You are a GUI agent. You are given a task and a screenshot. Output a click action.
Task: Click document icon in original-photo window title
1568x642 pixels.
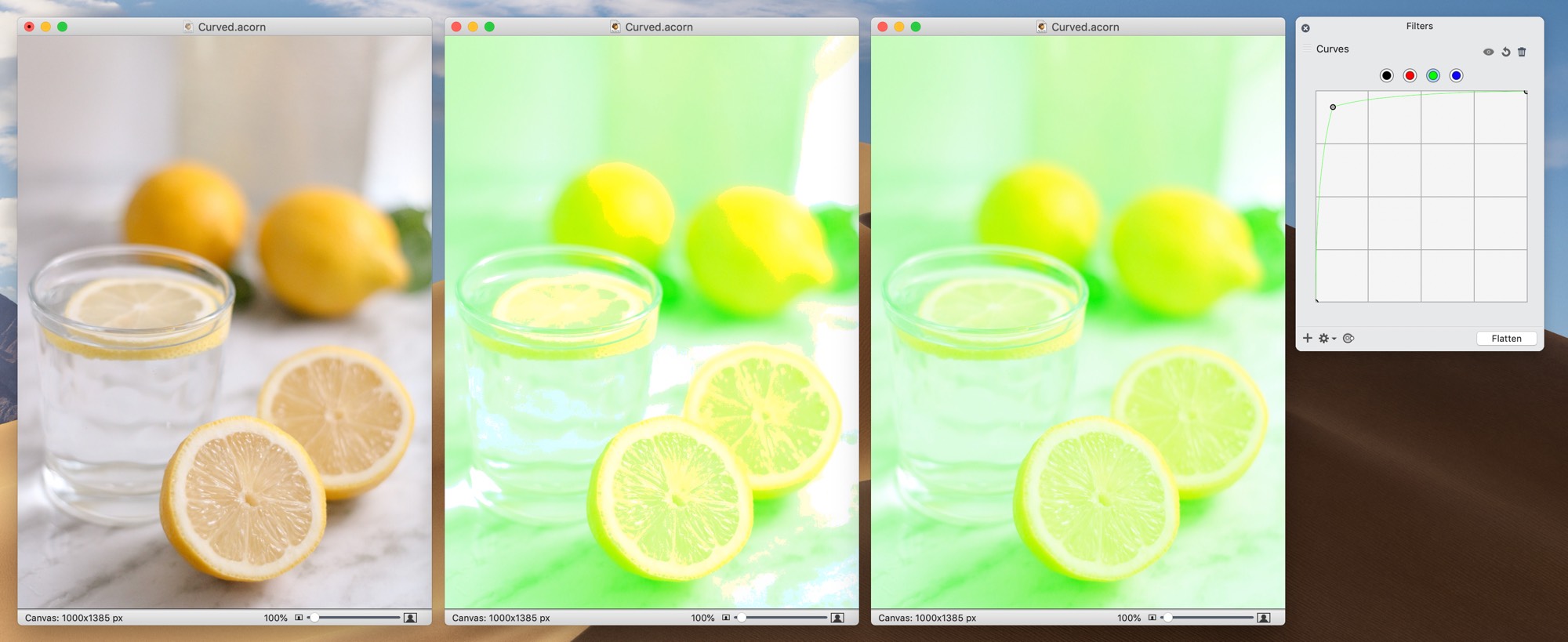click(x=188, y=27)
